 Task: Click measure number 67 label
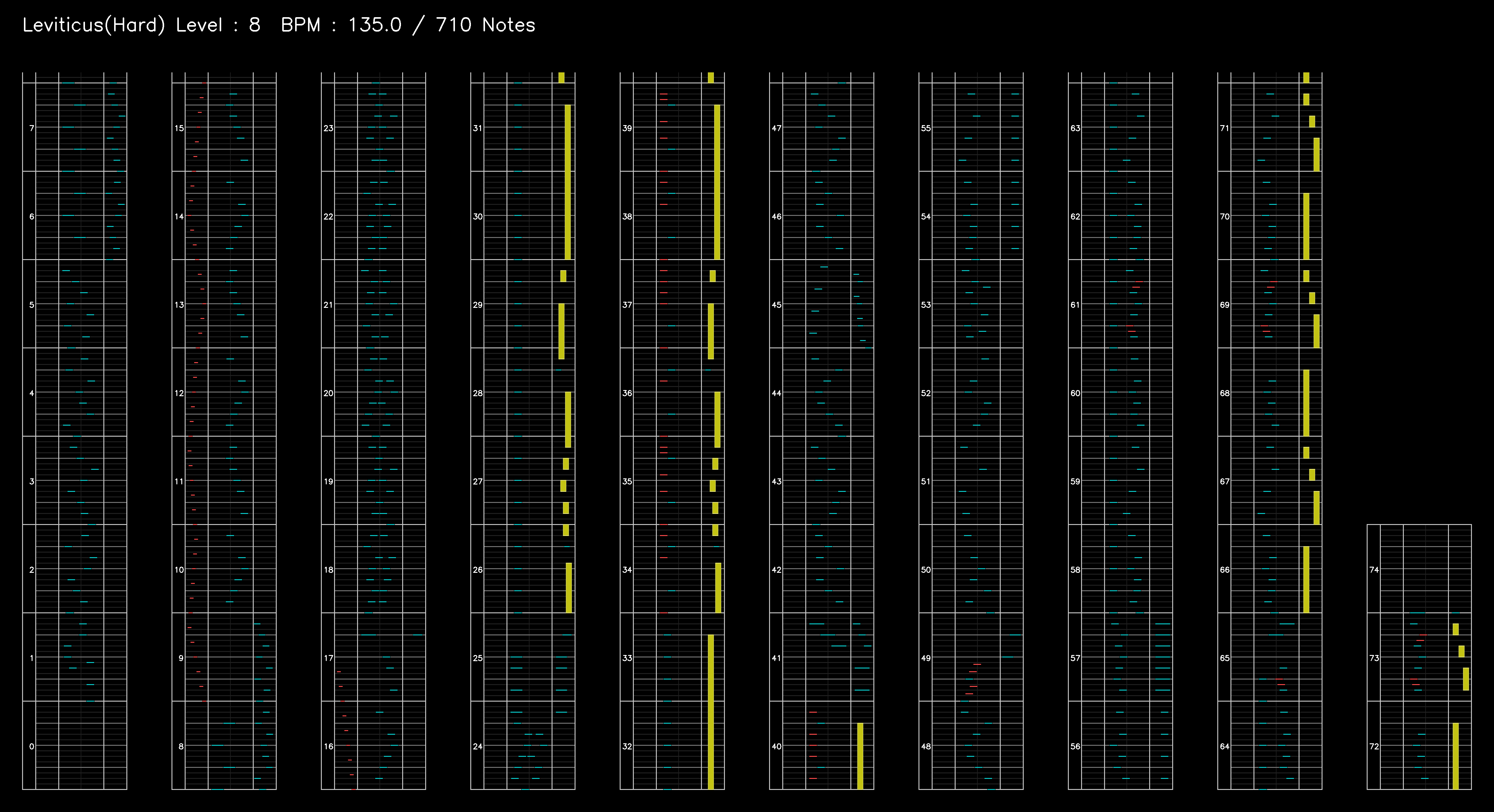coord(1224,481)
